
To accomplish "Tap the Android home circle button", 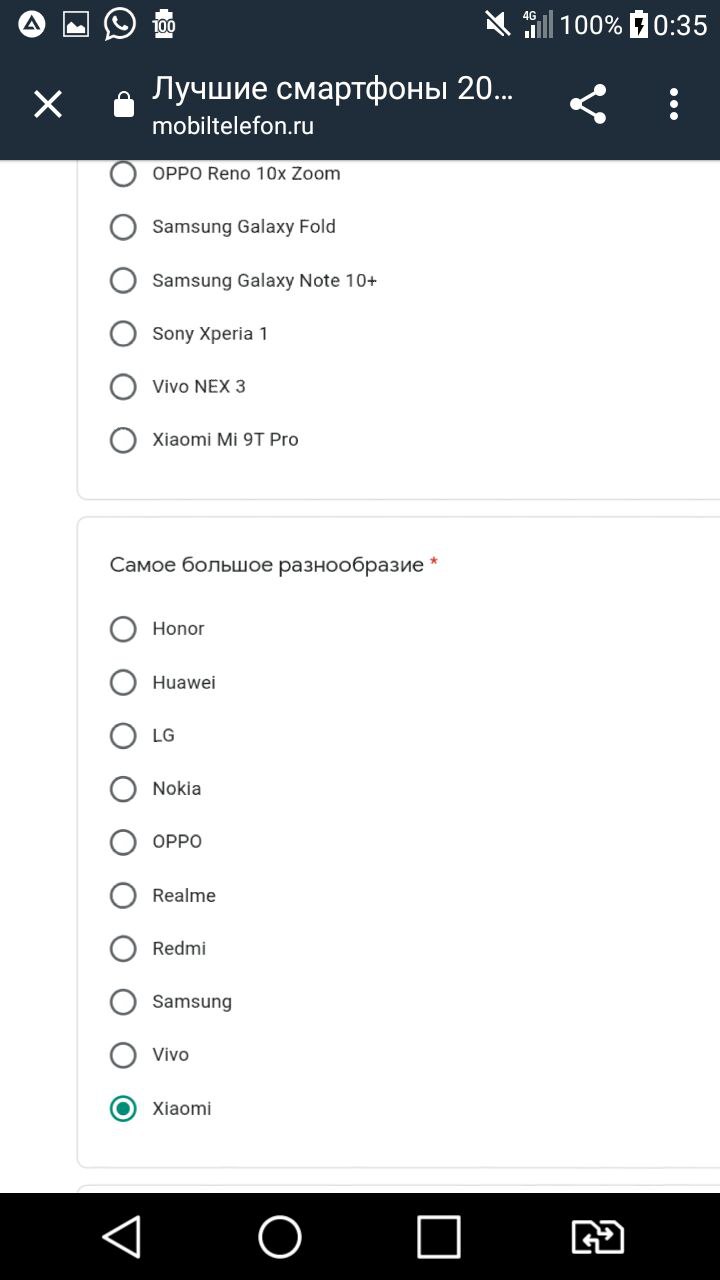I will pos(280,1237).
